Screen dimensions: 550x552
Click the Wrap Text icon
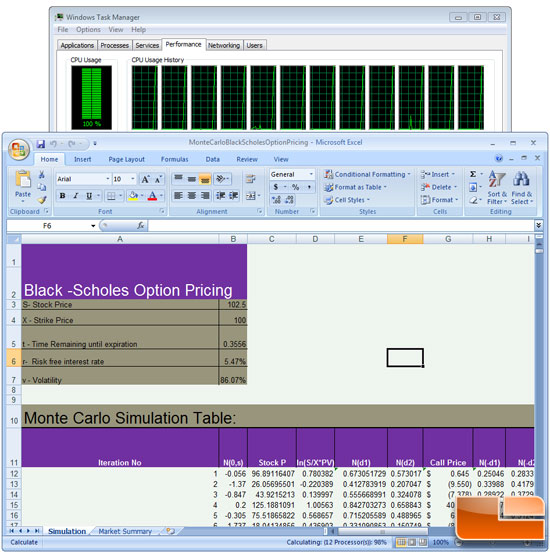(x=251, y=179)
